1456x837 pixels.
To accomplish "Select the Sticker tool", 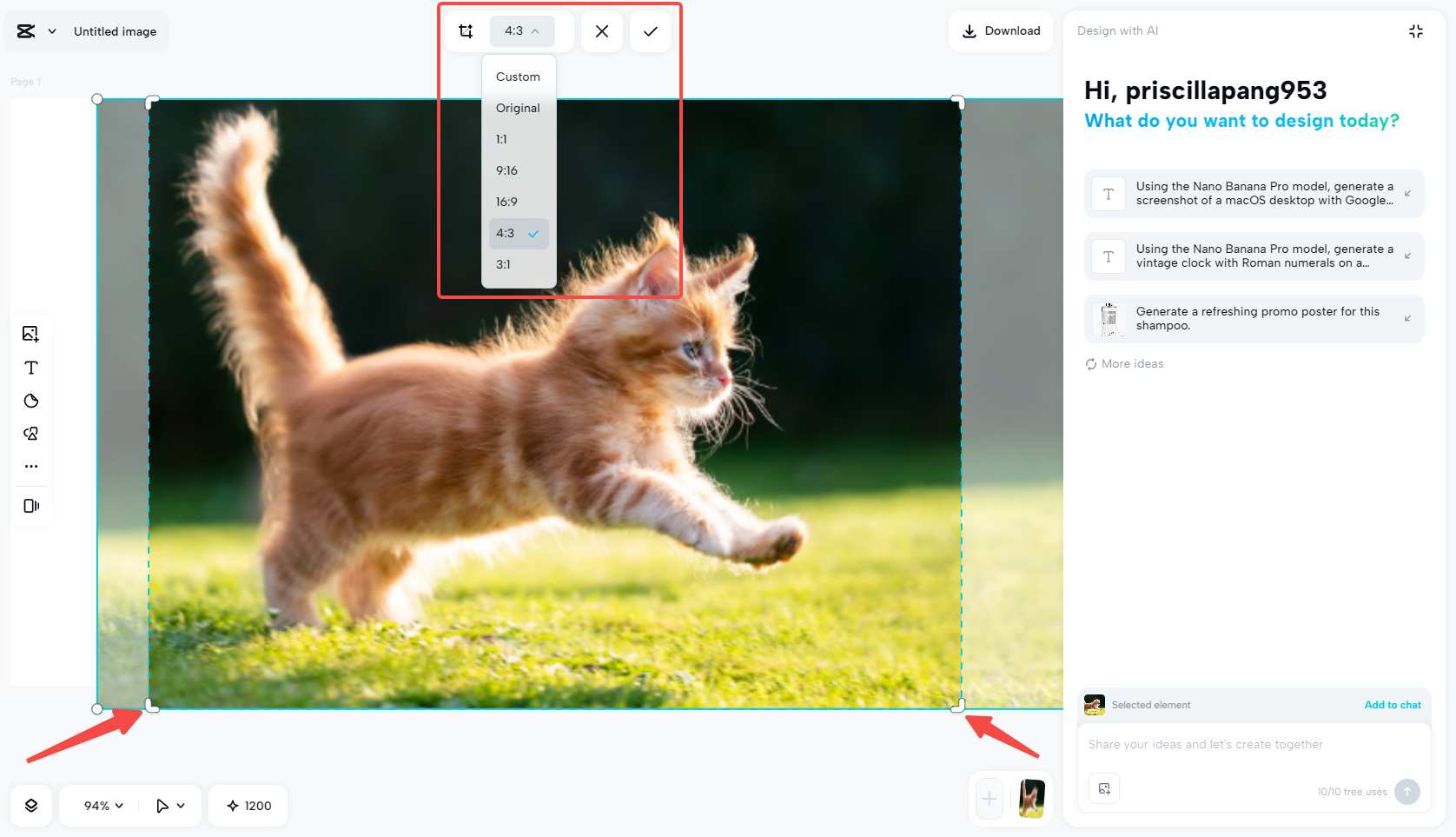I will point(30,401).
